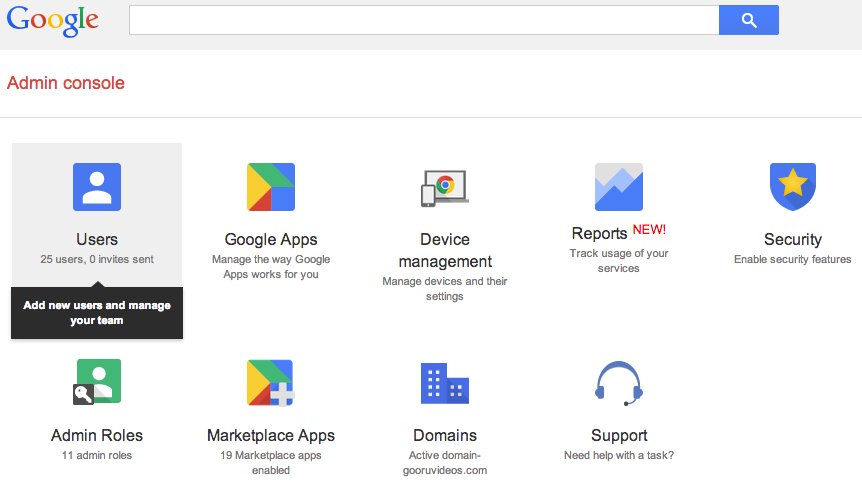Click the Device management icon
The image size is (862, 491).
click(445, 187)
